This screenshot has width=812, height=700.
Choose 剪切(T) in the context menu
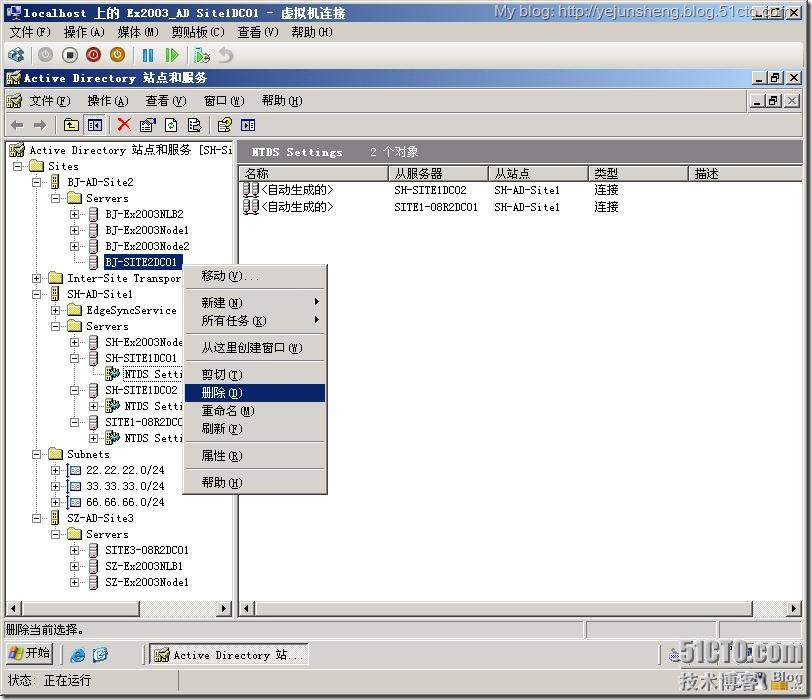[255, 375]
